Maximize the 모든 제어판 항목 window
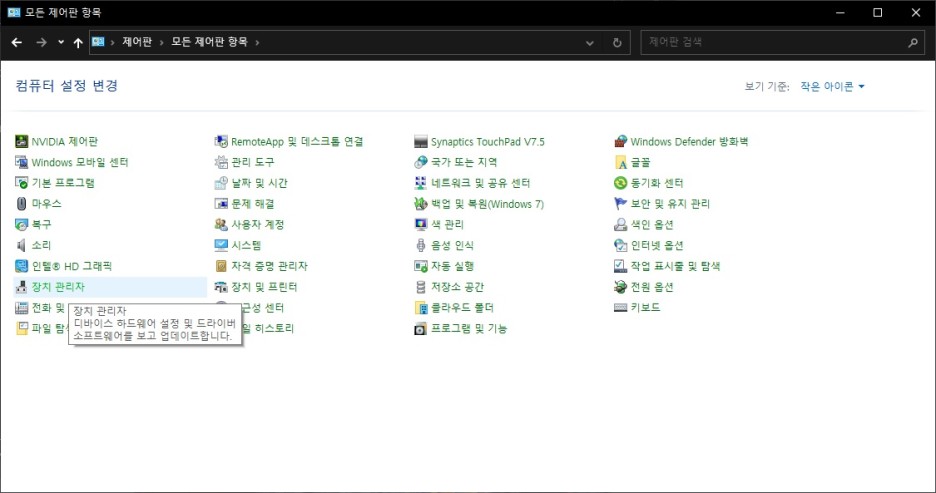Image resolution: width=936 pixels, height=493 pixels. [x=878, y=13]
